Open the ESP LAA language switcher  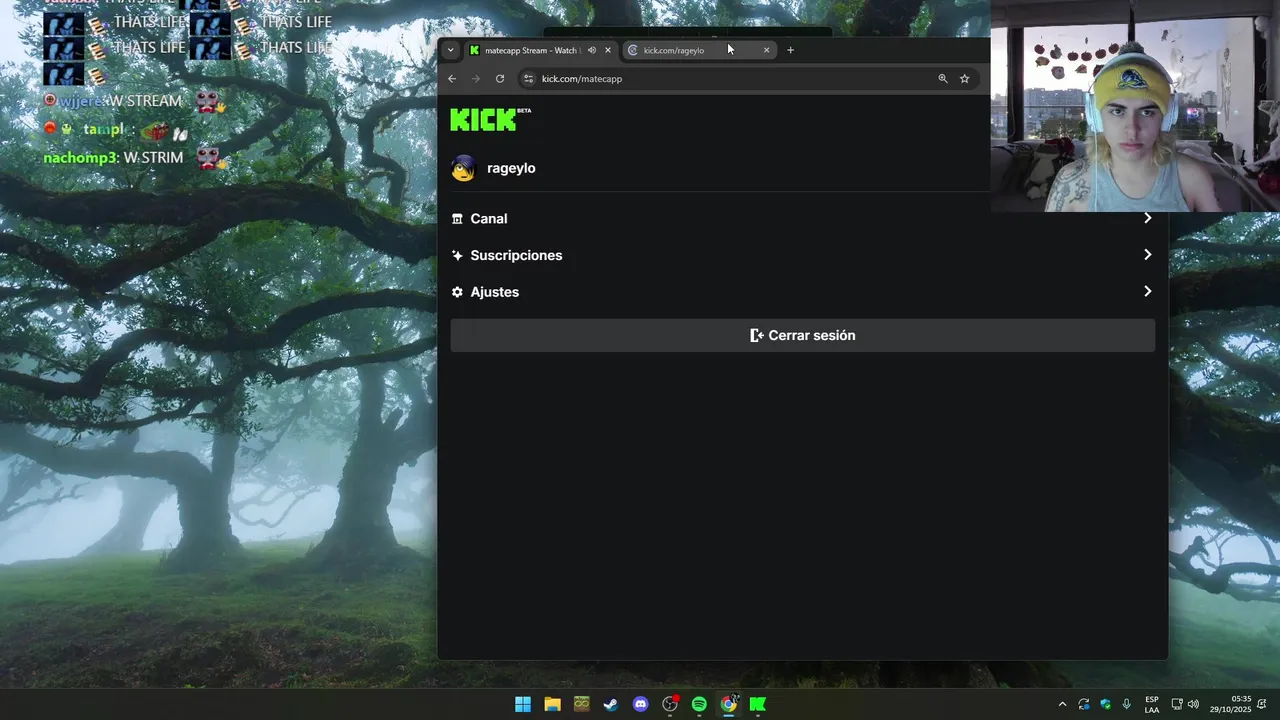tap(1152, 704)
